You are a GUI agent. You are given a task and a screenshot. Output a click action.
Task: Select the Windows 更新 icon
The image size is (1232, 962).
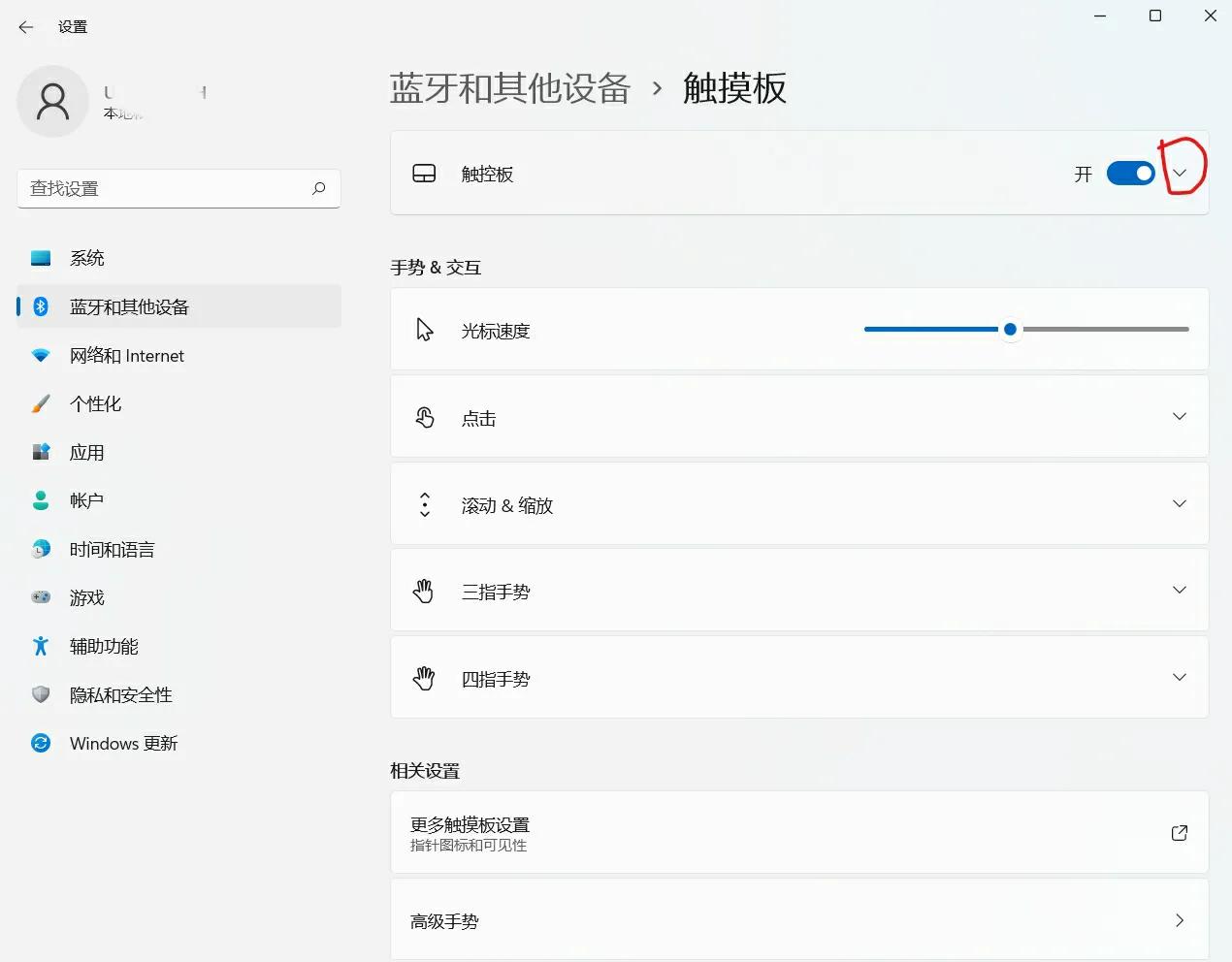click(41, 743)
